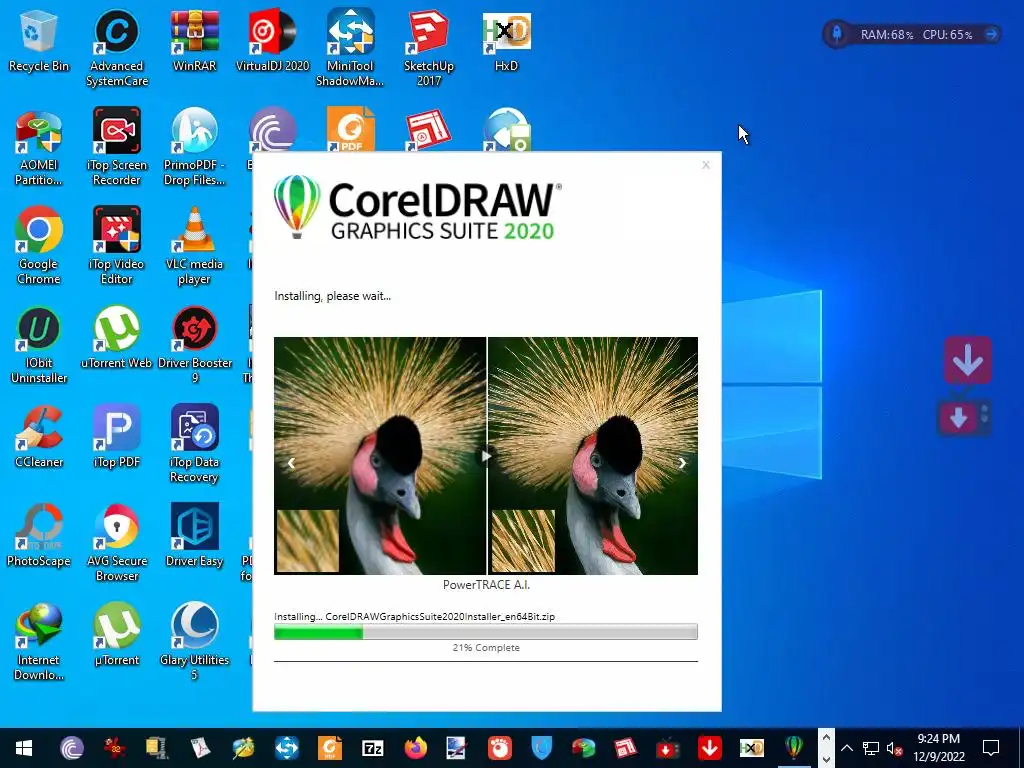Click the small floating download arrow icon
Image resolution: width=1024 pixels, height=768 pixels.
point(958,417)
